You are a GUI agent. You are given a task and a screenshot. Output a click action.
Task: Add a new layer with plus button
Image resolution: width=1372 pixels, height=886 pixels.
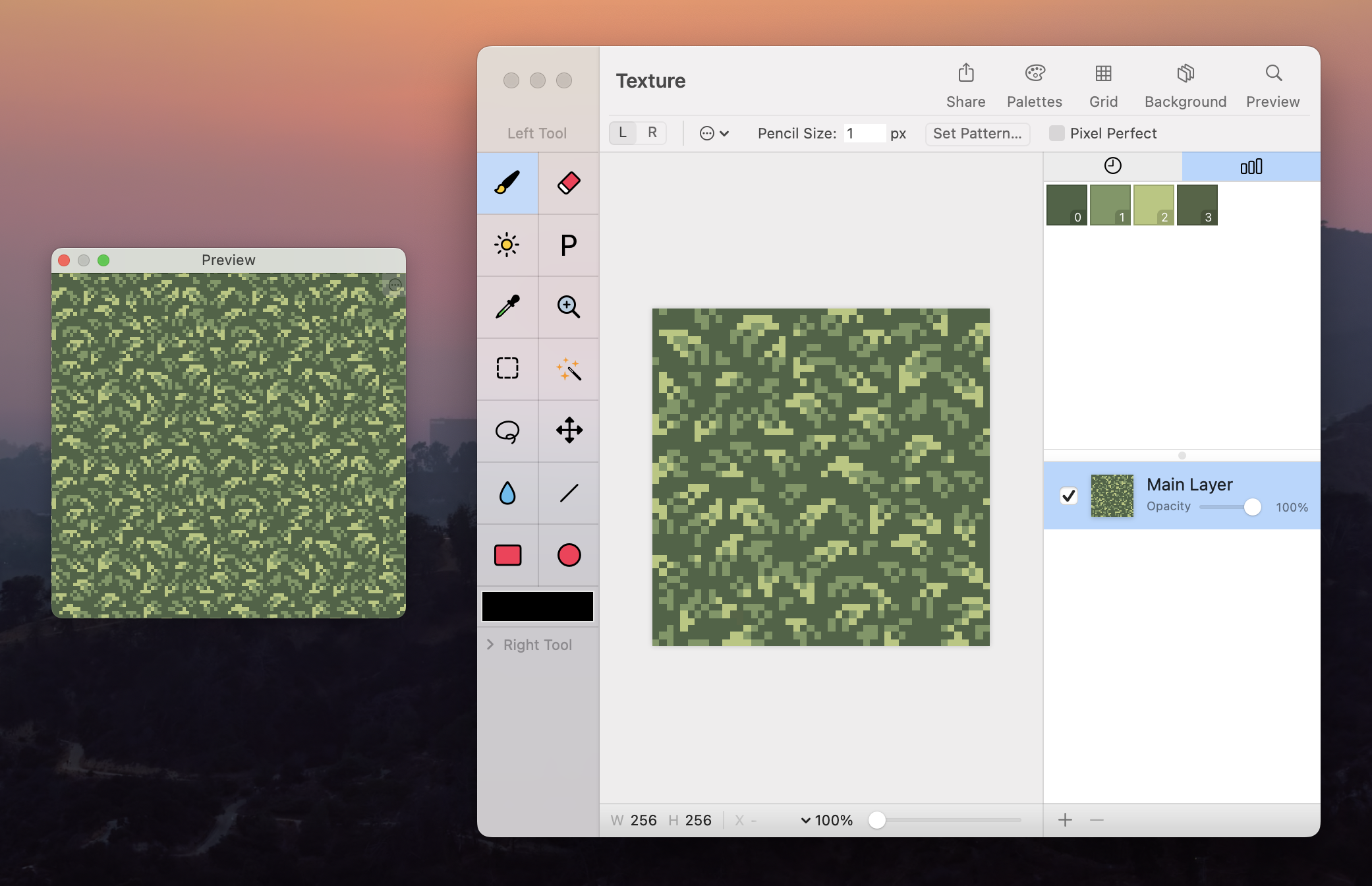[1065, 820]
